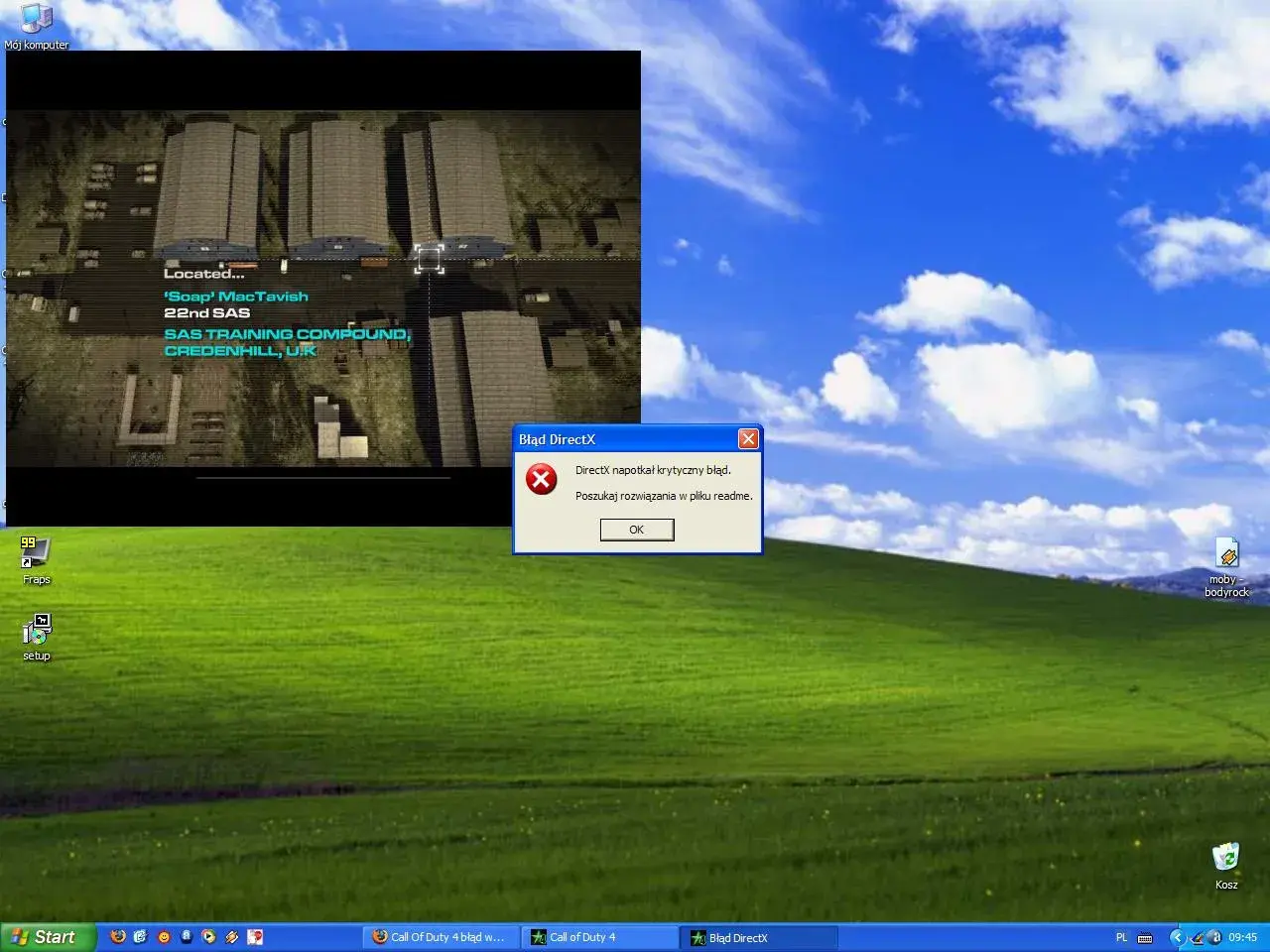Click the 'Located...' text in game

click(x=203, y=274)
